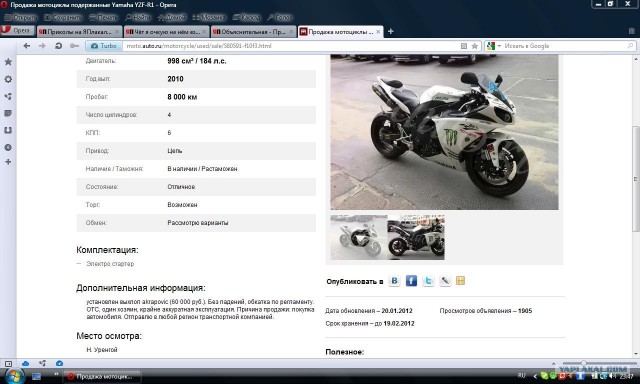Click the feed icon in address bar
The image size is (640, 384).
[464, 46]
